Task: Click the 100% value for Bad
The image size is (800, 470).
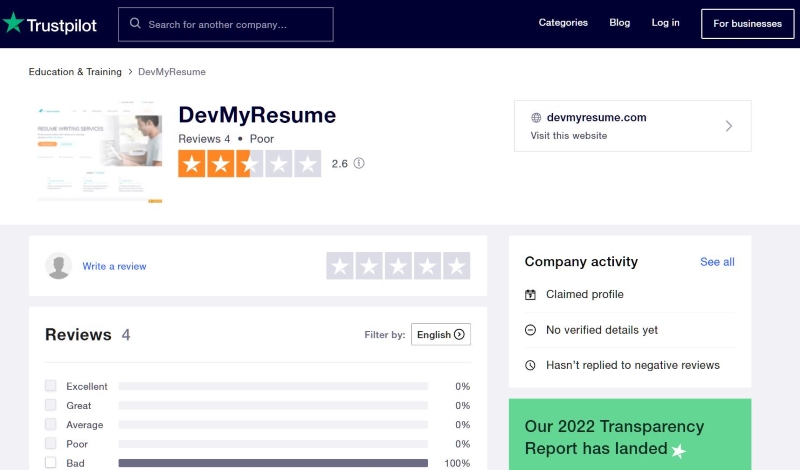Action: click(x=457, y=463)
